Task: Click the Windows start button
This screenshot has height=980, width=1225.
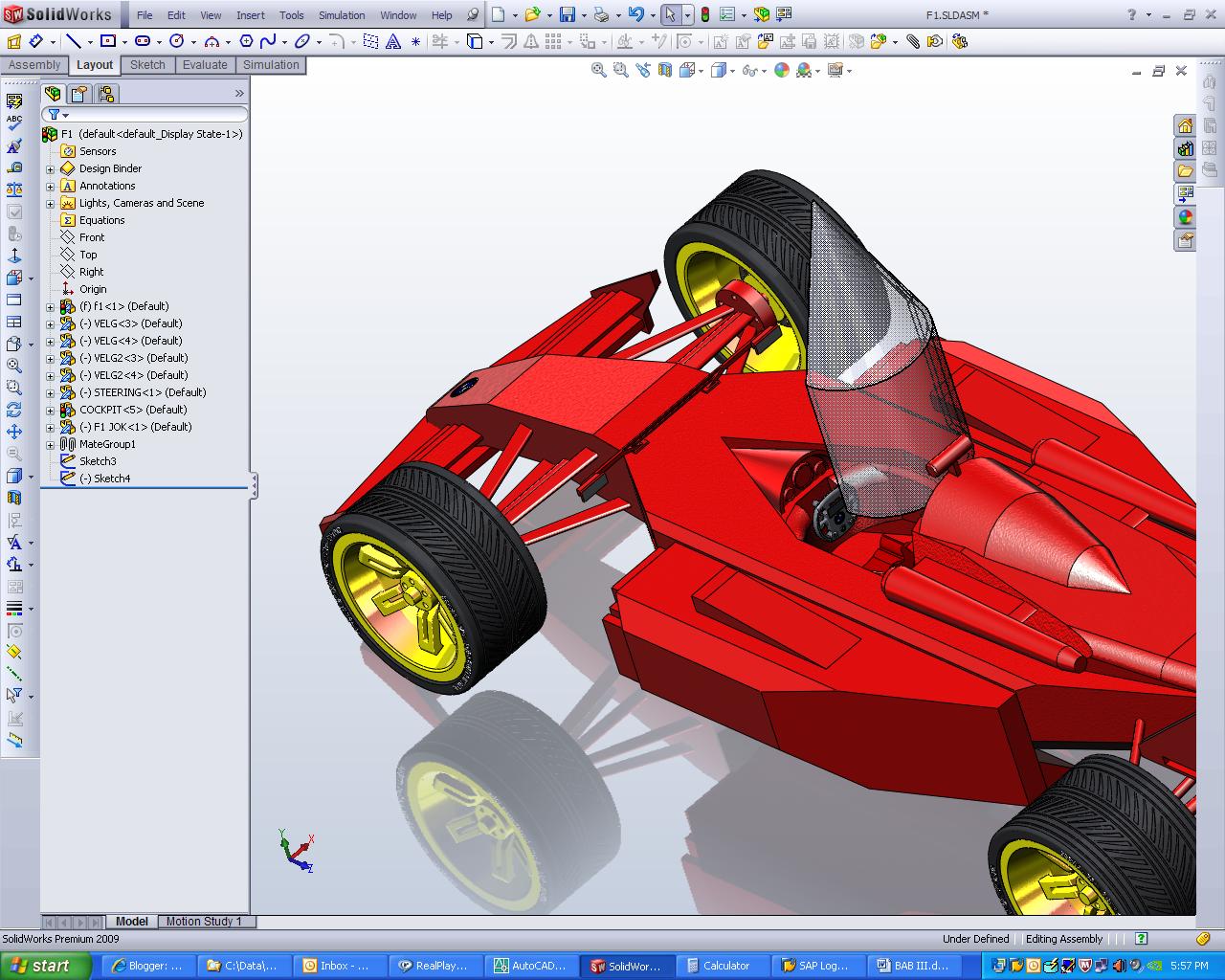Action: pyautogui.click(x=45, y=966)
